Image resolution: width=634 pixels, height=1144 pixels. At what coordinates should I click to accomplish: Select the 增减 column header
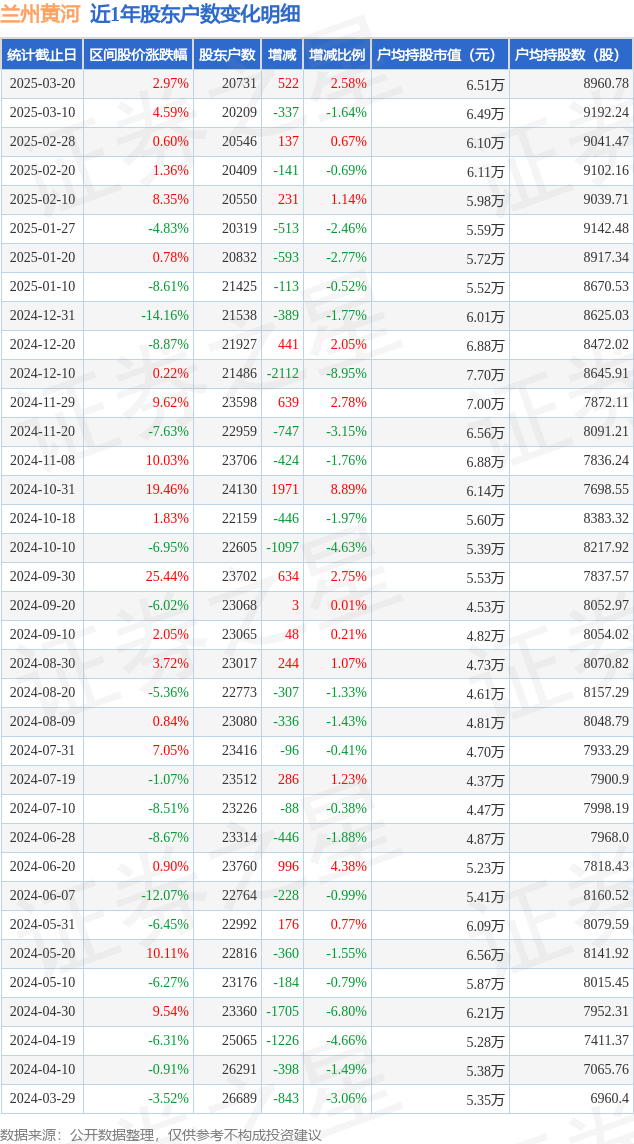point(282,55)
